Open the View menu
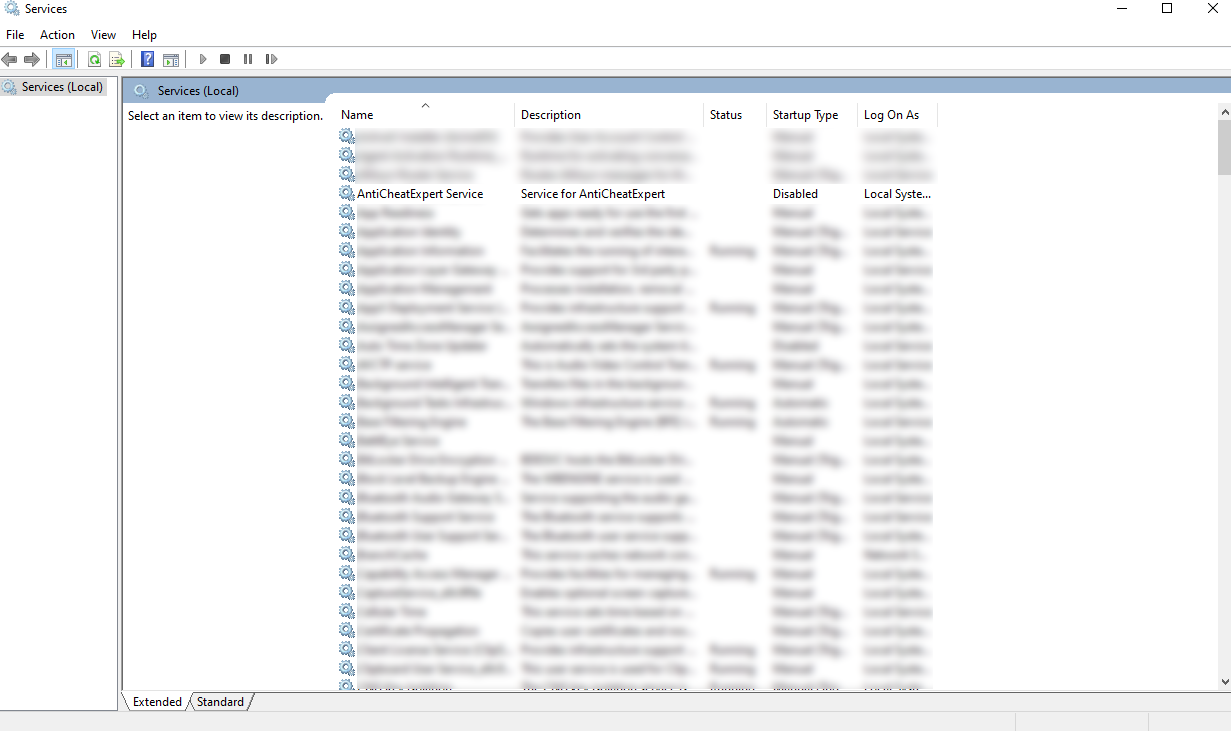Image resolution: width=1231 pixels, height=731 pixels. coord(103,35)
